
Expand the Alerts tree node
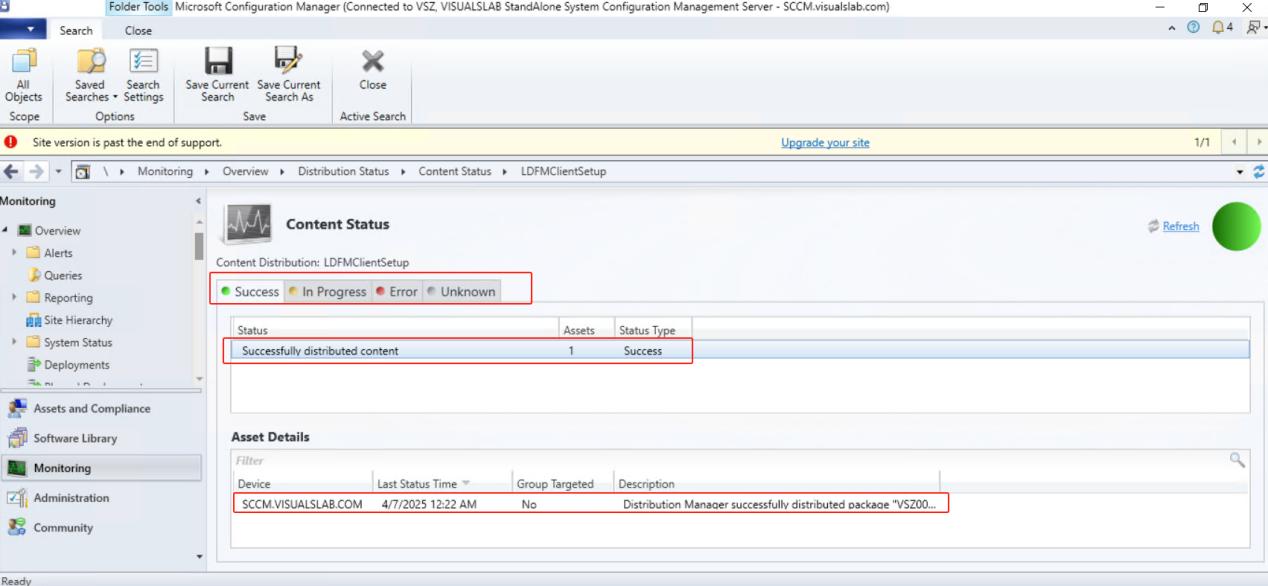(14, 253)
